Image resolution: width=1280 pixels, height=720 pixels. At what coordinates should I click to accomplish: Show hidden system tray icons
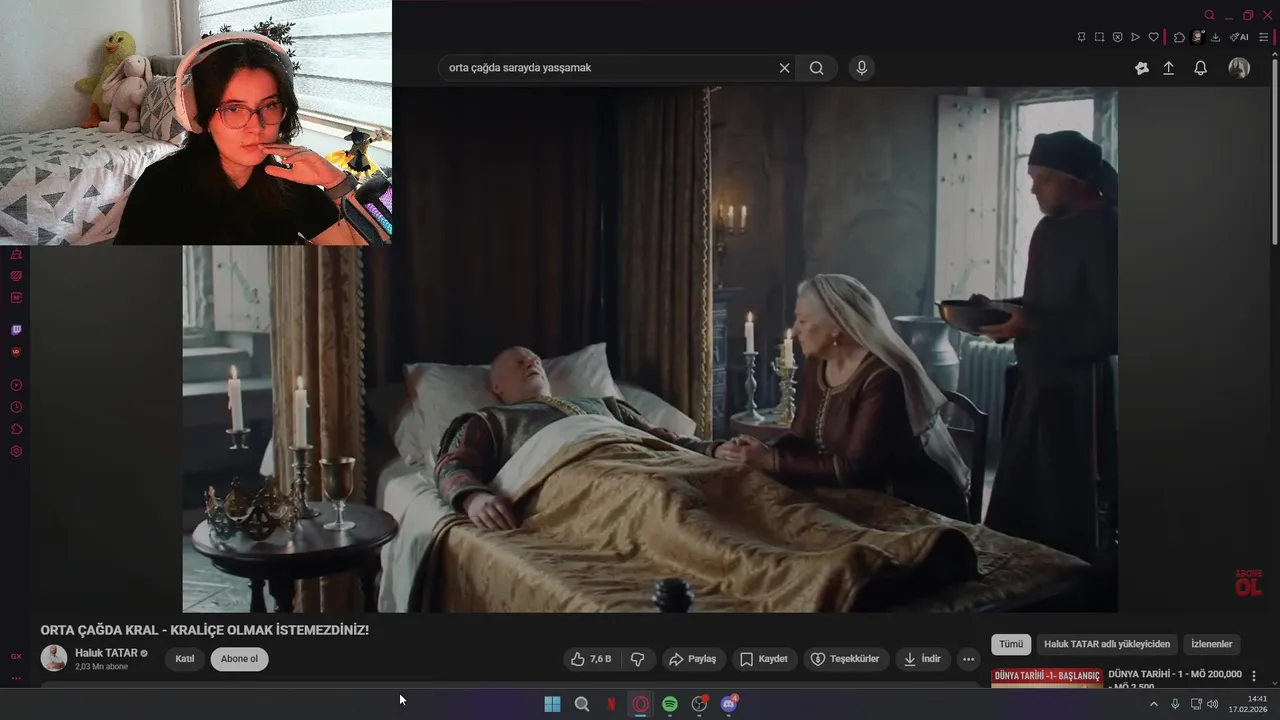[1153, 704]
